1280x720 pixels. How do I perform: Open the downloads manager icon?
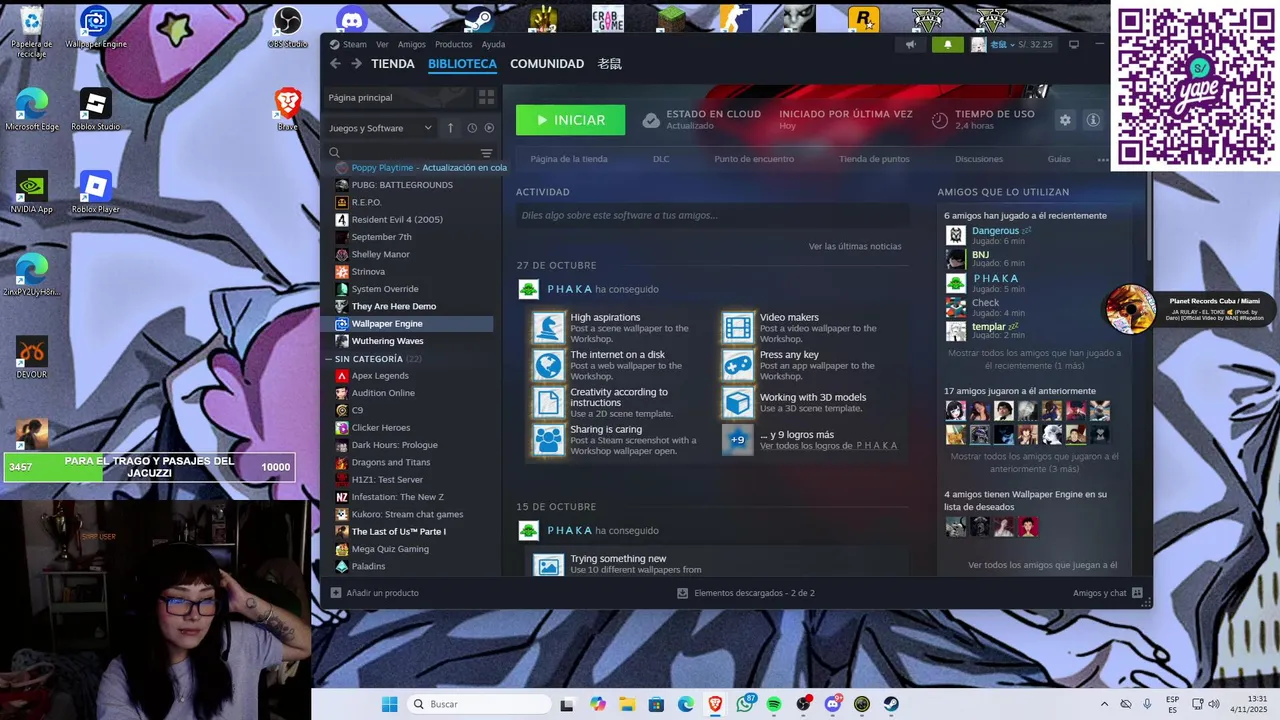[x=682, y=593]
